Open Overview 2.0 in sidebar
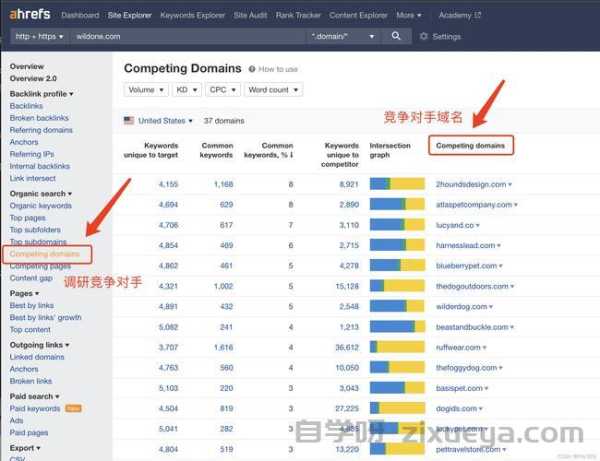Image resolution: width=600 pixels, height=461 pixels. pos(33,78)
